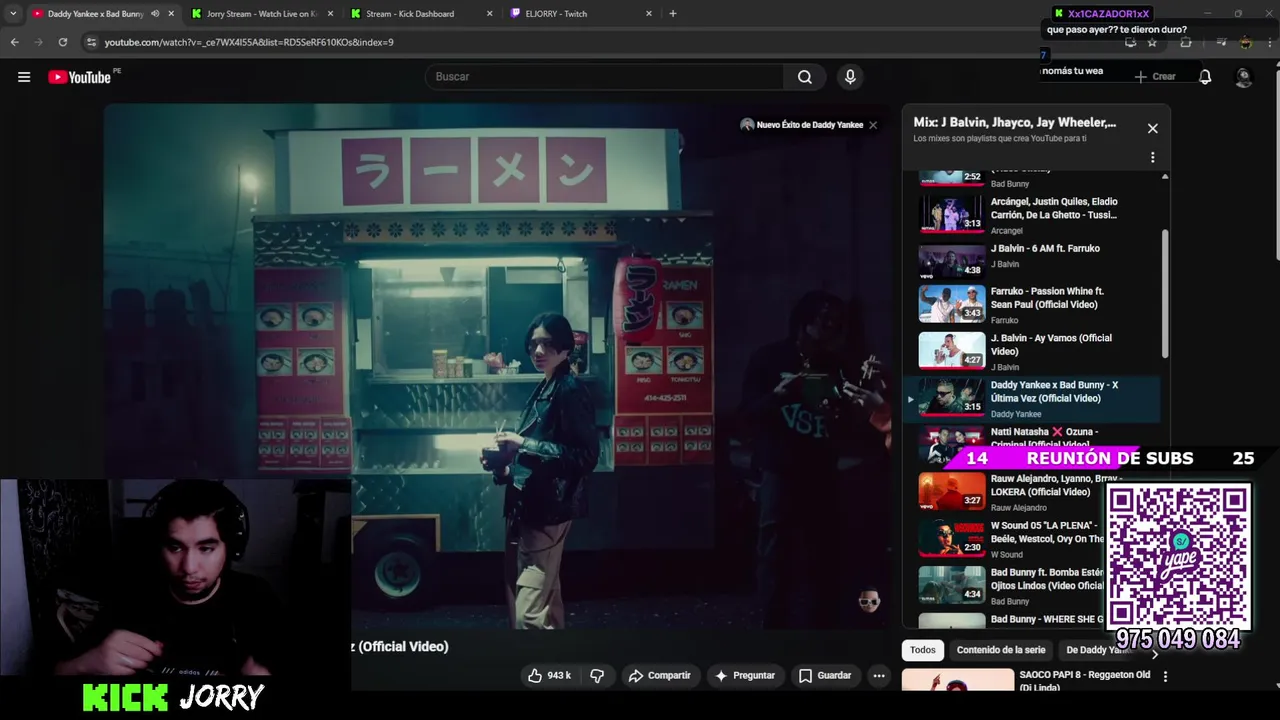Focus the Buscar search field

point(605,77)
